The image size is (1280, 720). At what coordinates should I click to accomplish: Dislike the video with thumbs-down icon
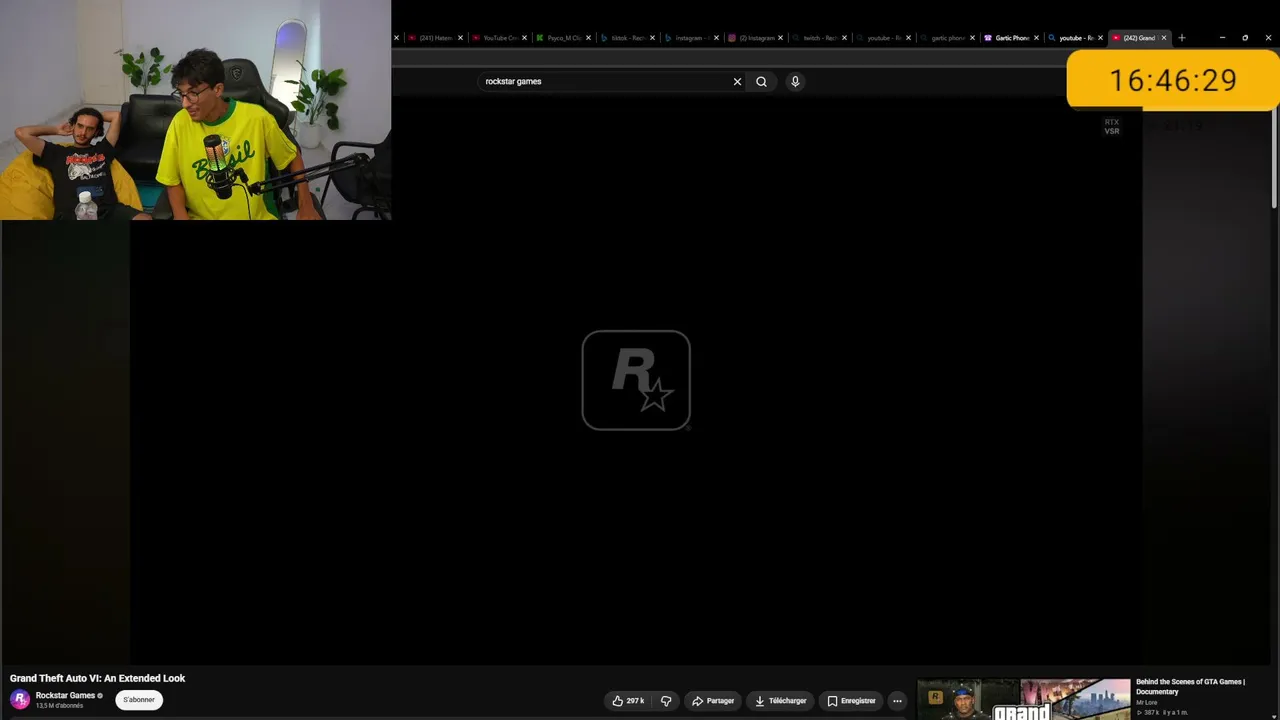[666, 701]
